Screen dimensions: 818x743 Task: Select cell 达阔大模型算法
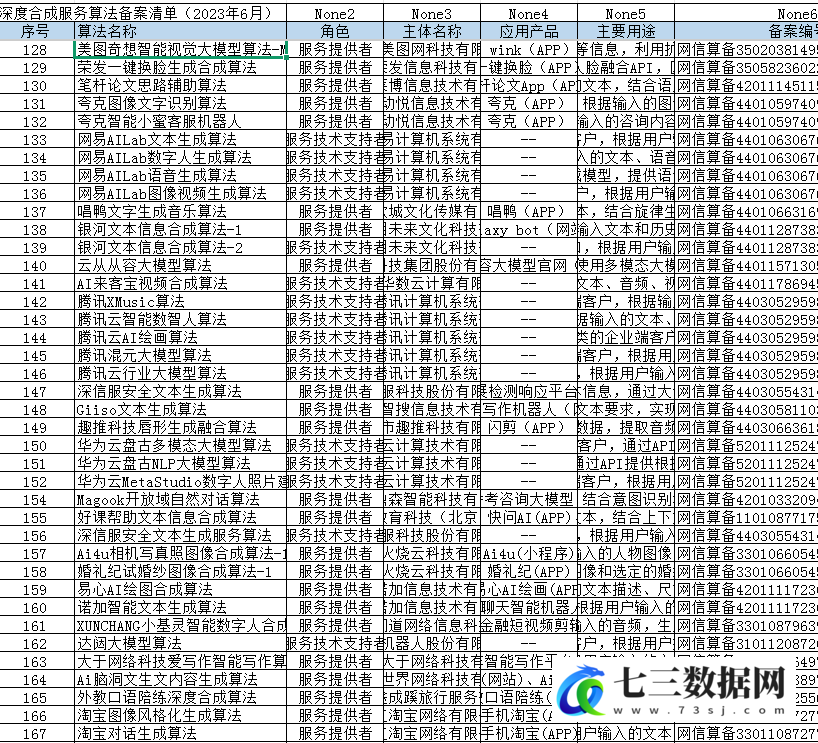pos(181,644)
